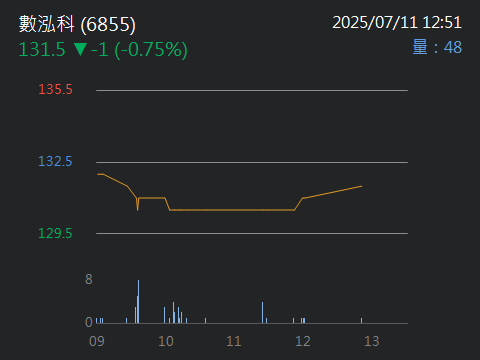Screen dimensions: 480x360
Task: Click the upper limit price label 135.5
Action: coord(55,89)
